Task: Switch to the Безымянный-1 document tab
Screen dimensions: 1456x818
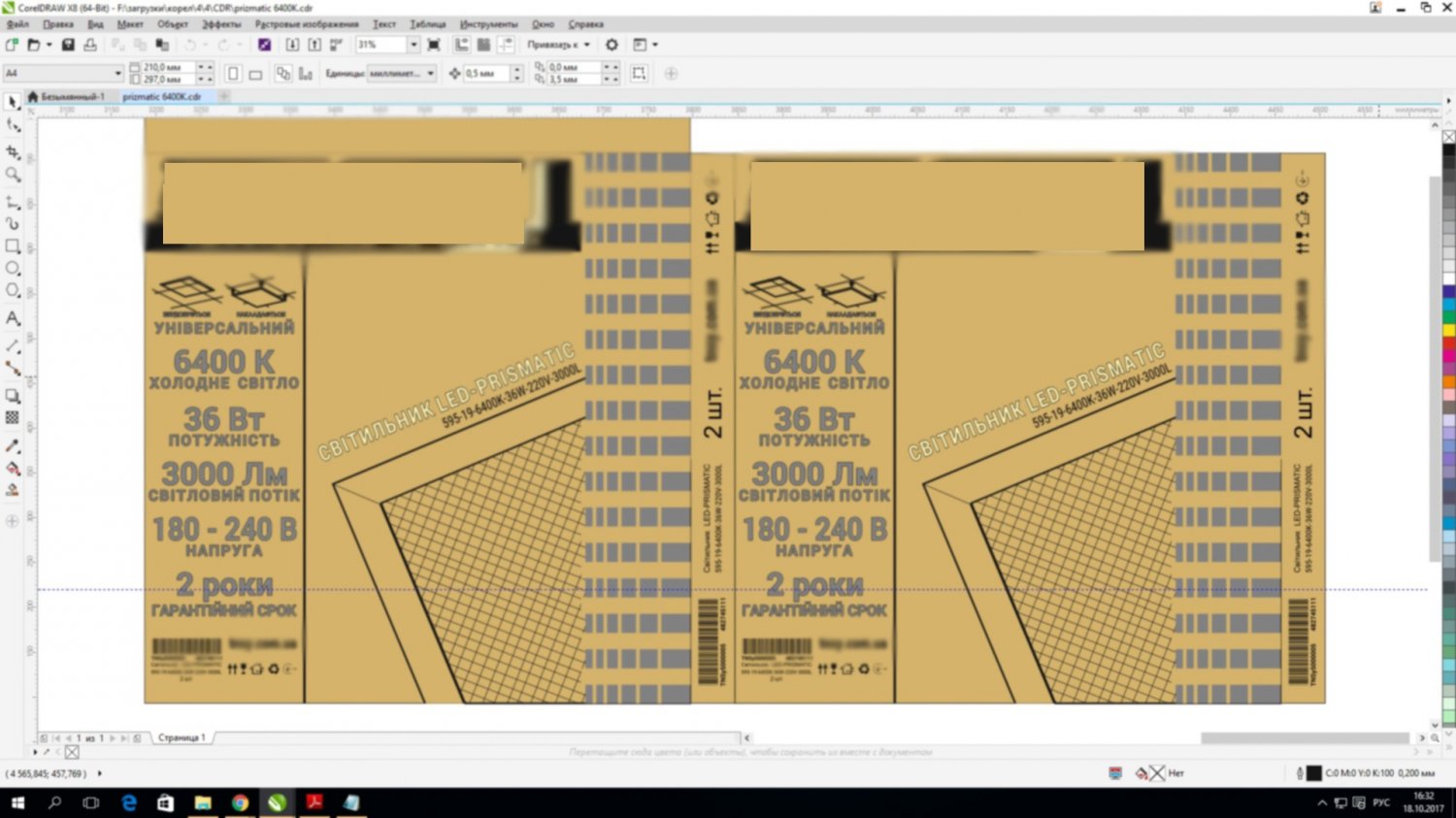Action: 67,97
